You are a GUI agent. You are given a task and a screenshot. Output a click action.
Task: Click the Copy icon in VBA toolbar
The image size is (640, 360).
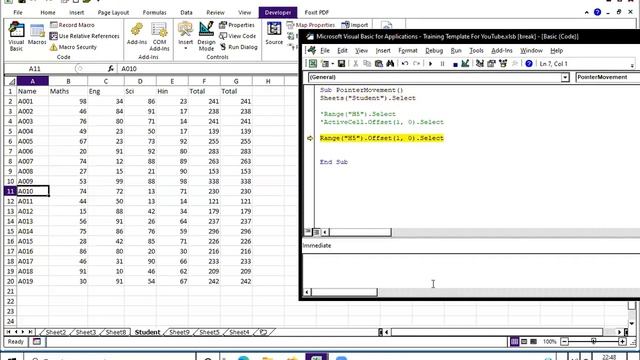pos(367,64)
